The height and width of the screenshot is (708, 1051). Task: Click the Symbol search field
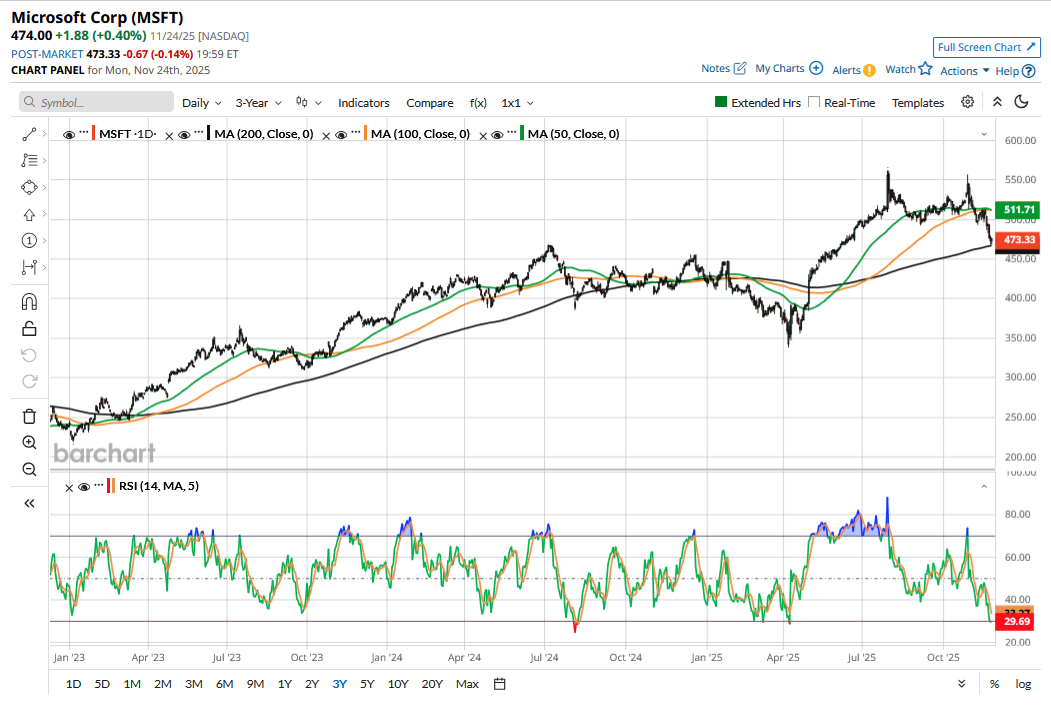point(97,102)
